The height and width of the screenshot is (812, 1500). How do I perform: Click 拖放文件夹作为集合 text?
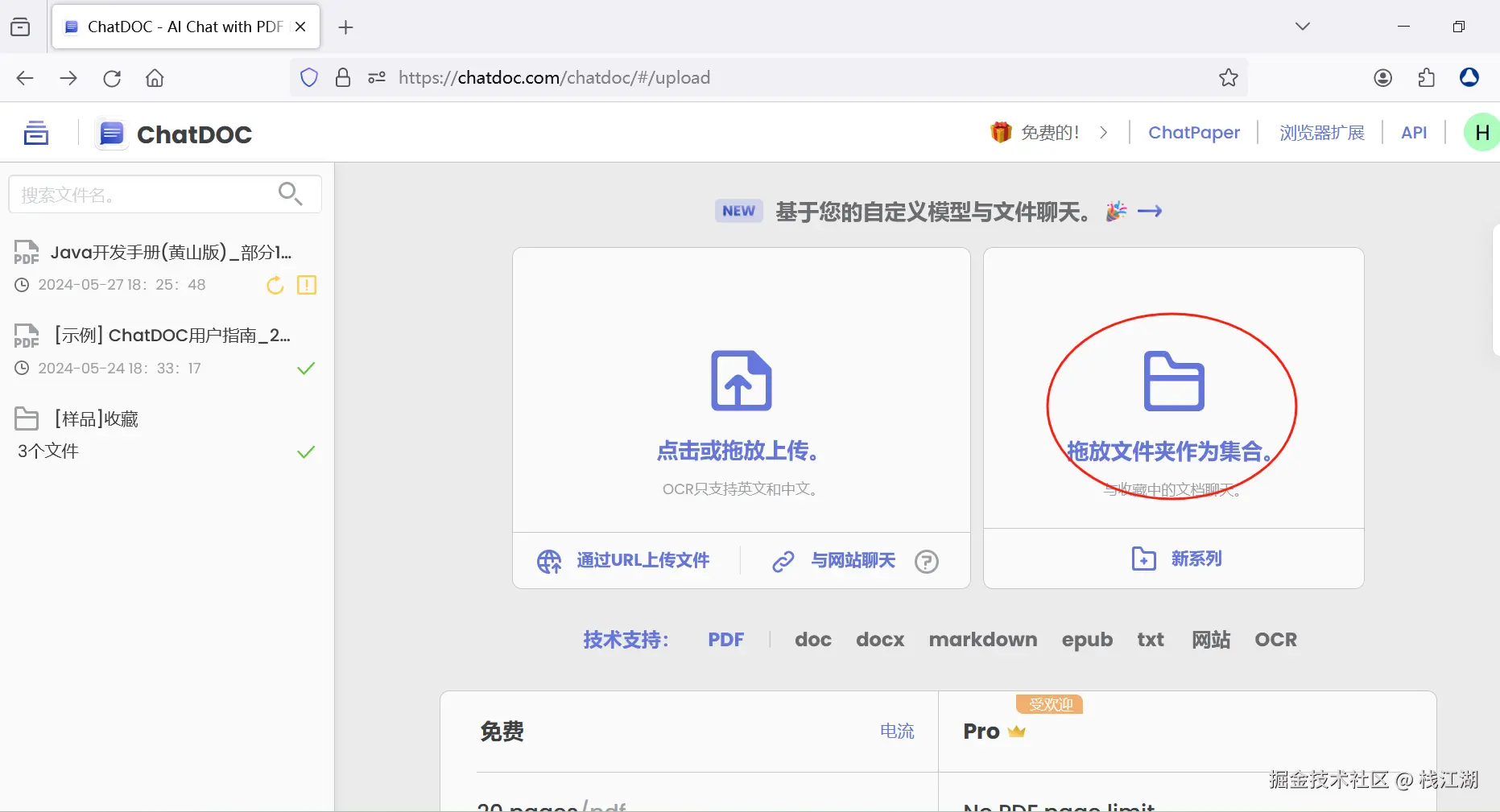click(x=1172, y=451)
